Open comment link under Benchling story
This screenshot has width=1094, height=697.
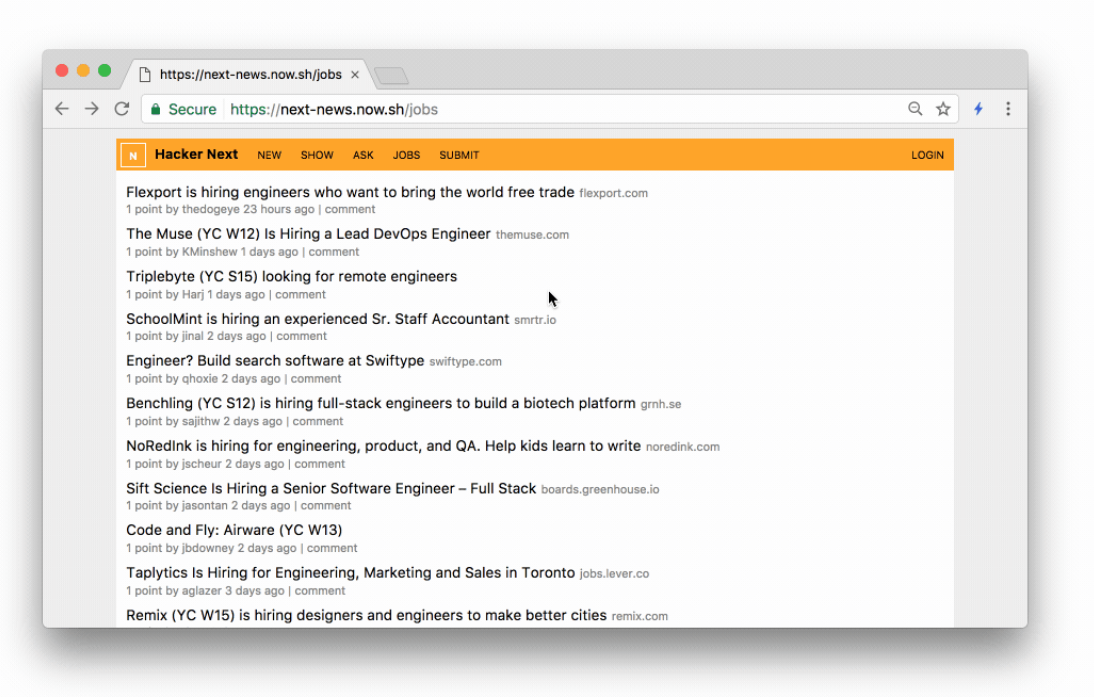click(317, 421)
